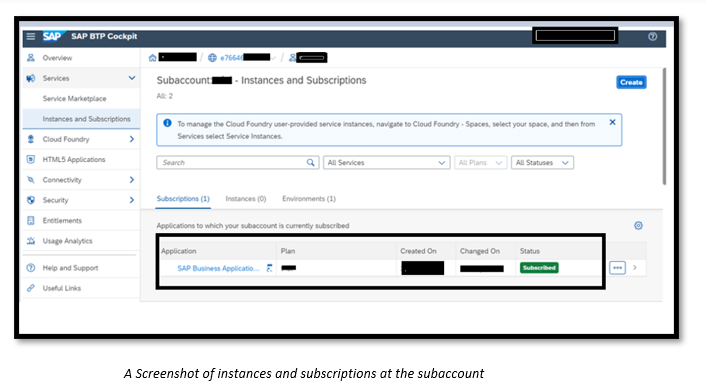Click the Security shield icon

(31, 200)
